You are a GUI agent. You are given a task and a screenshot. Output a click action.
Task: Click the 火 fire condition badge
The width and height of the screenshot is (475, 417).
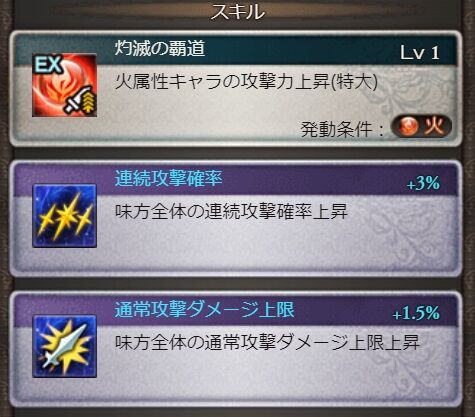click(x=421, y=126)
